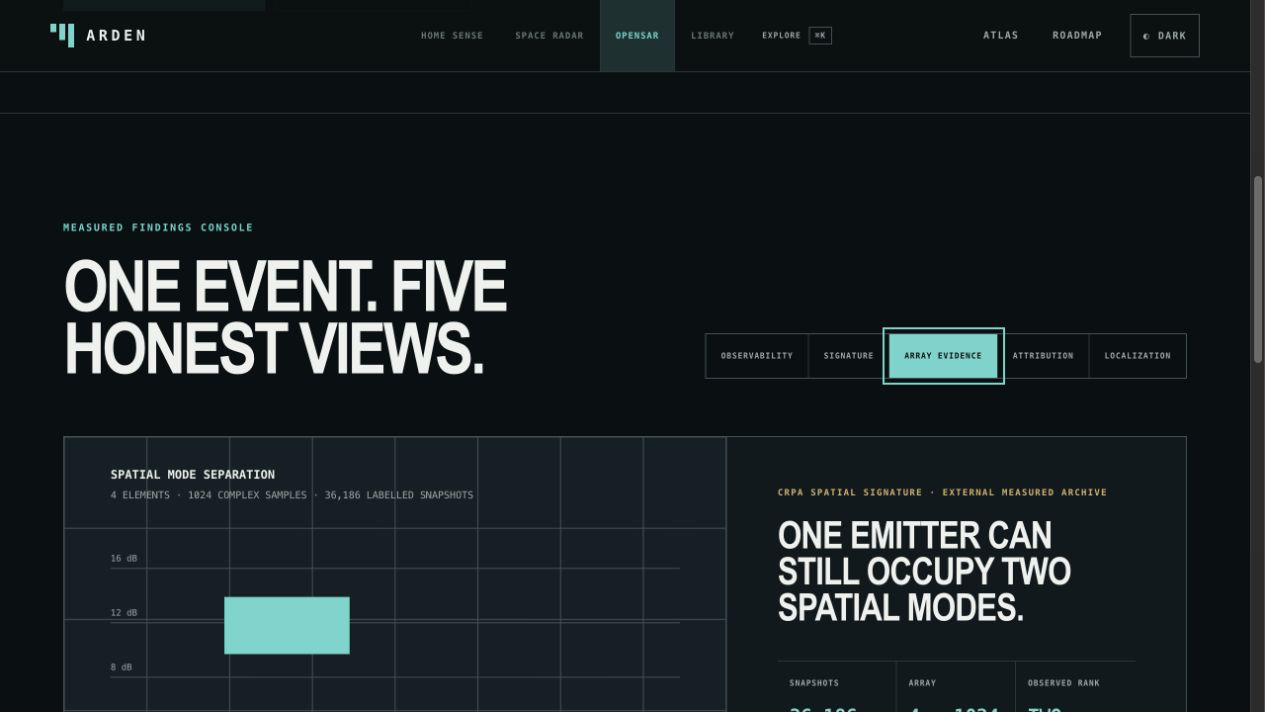Viewport: 1265px width, 712px height.
Task: Click the "Array" stat label
Action: coord(922,683)
